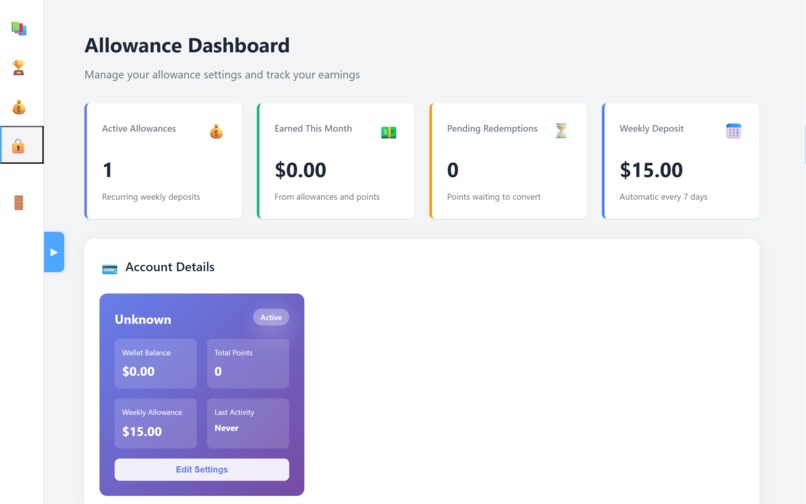Viewport: 806px width, 504px height.
Task: Click calendar icon in Weekly Deposit card
Action: pyautogui.click(x=734, y=131)
